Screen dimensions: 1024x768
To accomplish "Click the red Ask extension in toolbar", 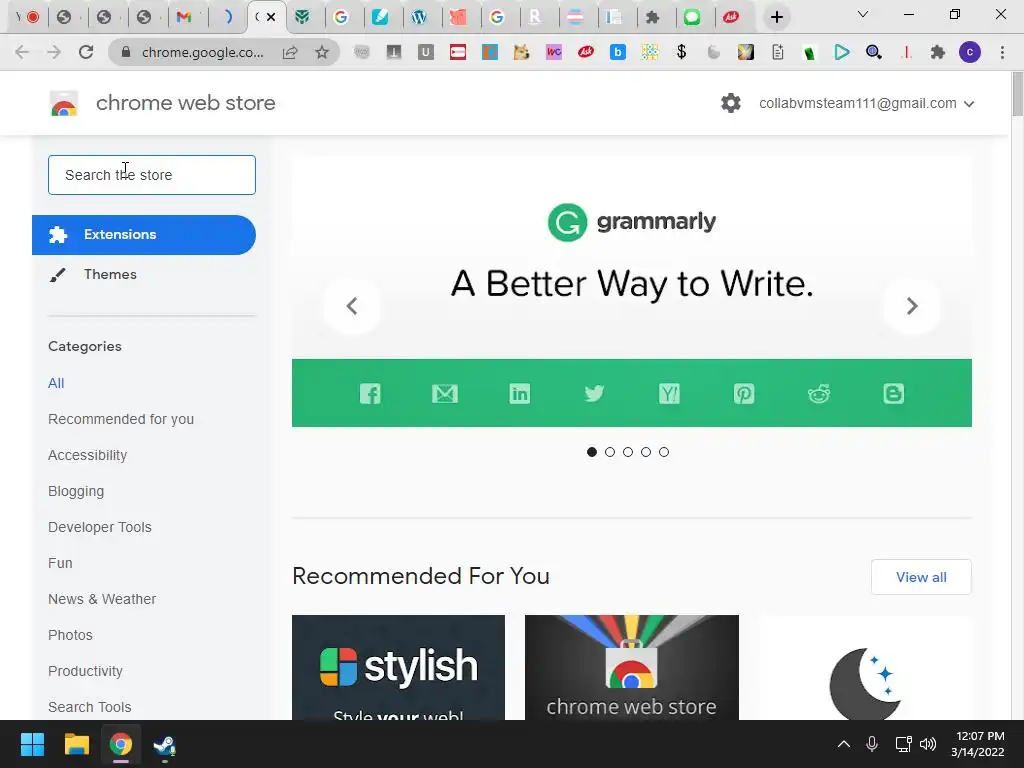I will (586, 52).
